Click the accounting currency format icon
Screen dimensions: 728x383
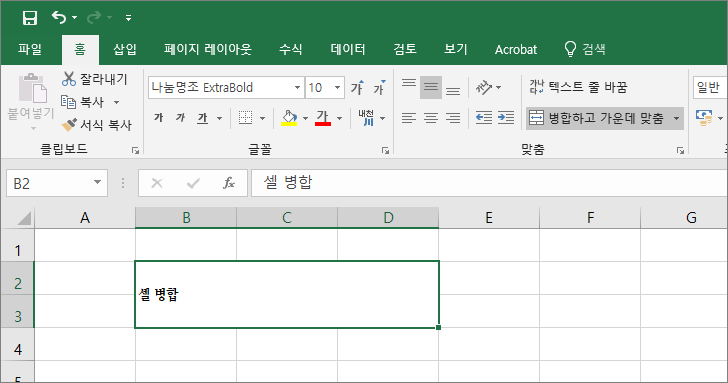704,118
